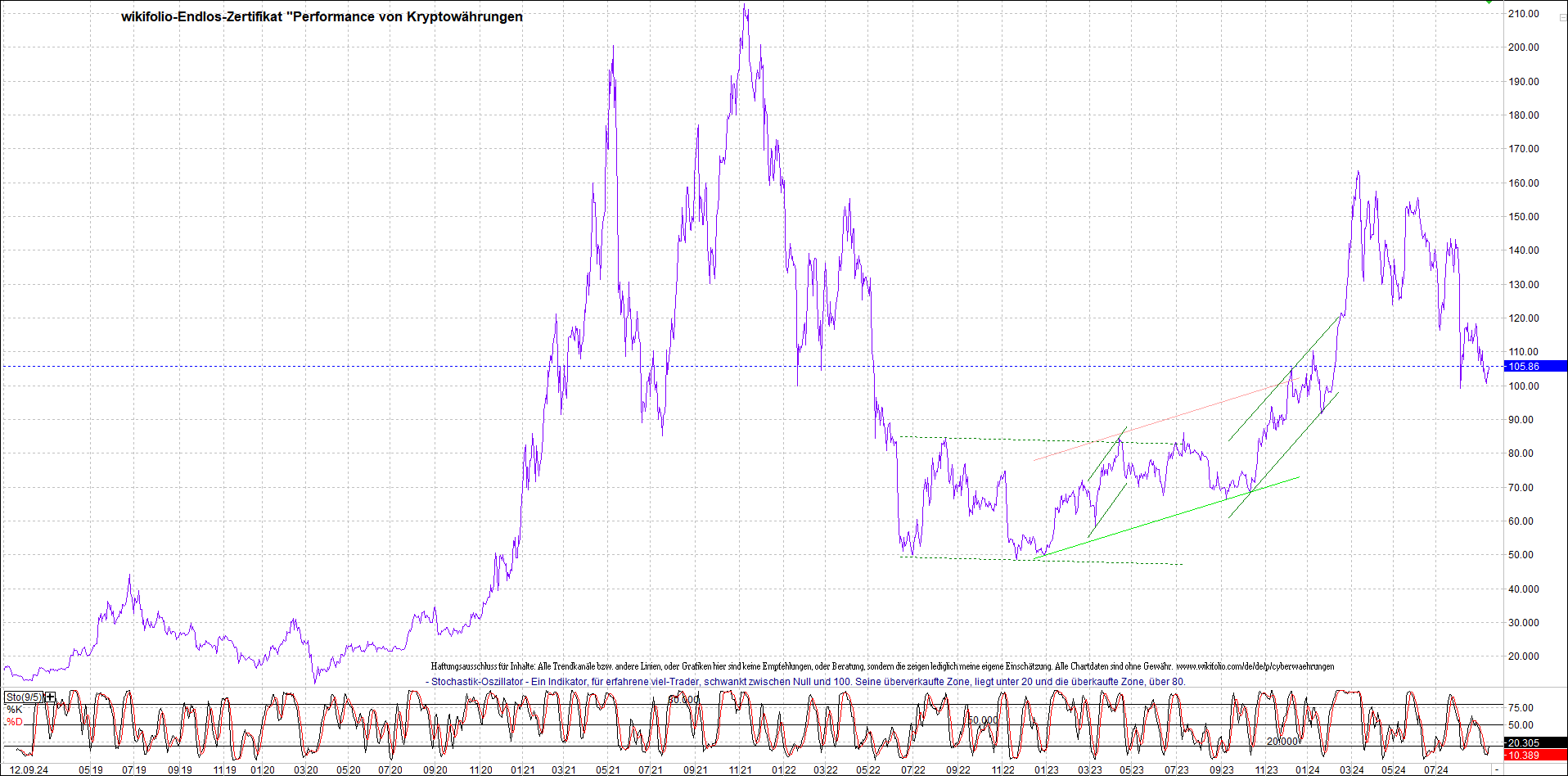Click the 80.000 oscillator level label

click(683, 699)
